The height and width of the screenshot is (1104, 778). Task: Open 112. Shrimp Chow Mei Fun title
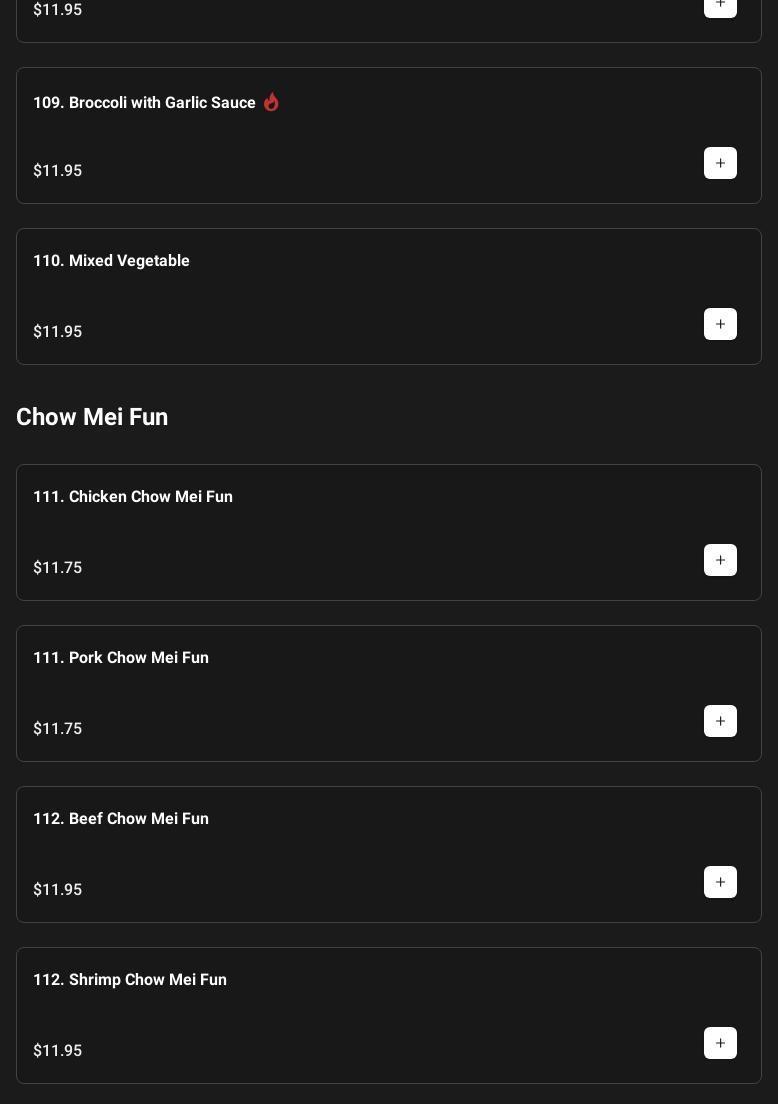pos(130,980)
